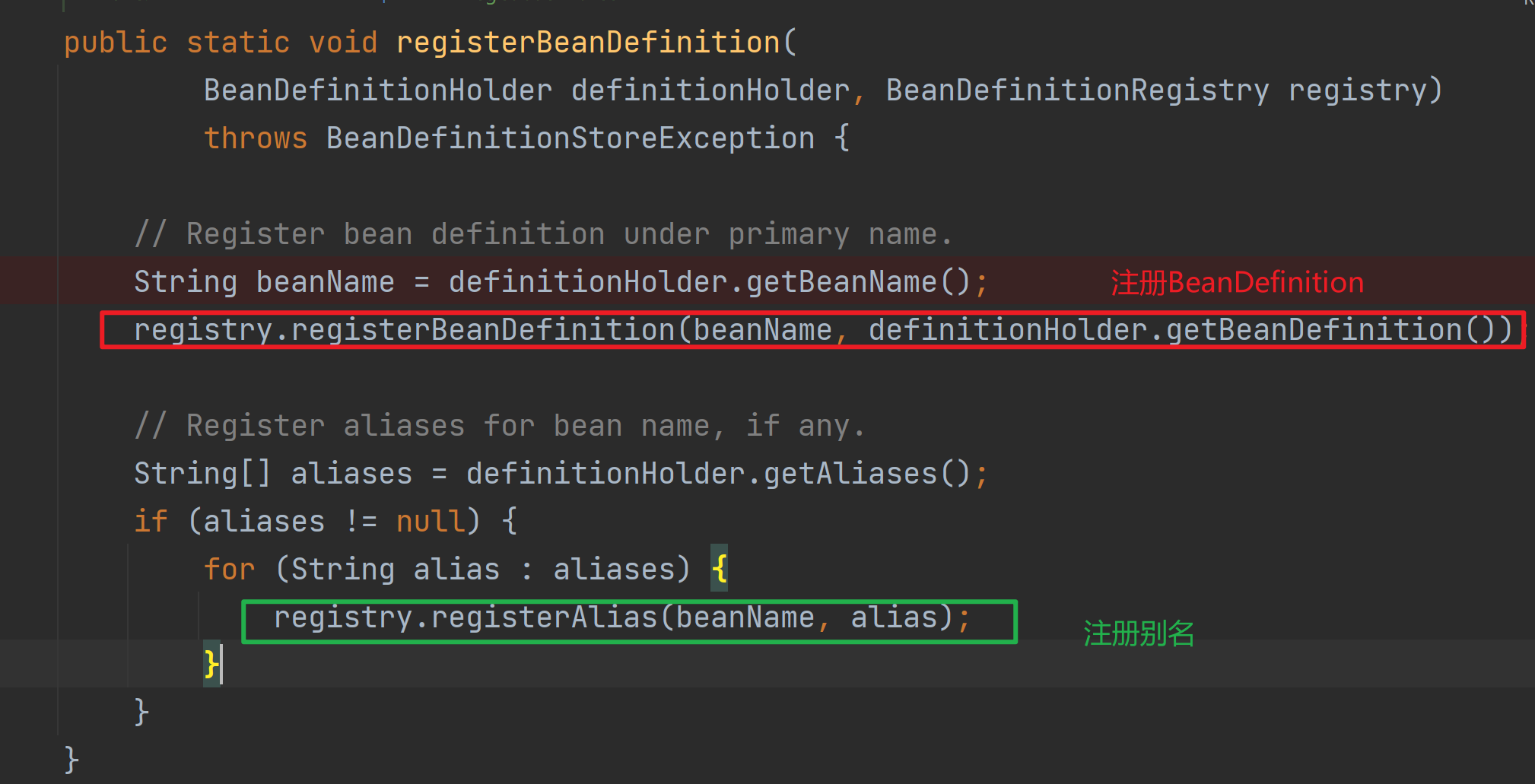The height and width of the screenshot is (784, 1535).
Task: Click the BeanDefinitionStoreException class name
Action: pyautogui.click(x=570, y=138)
